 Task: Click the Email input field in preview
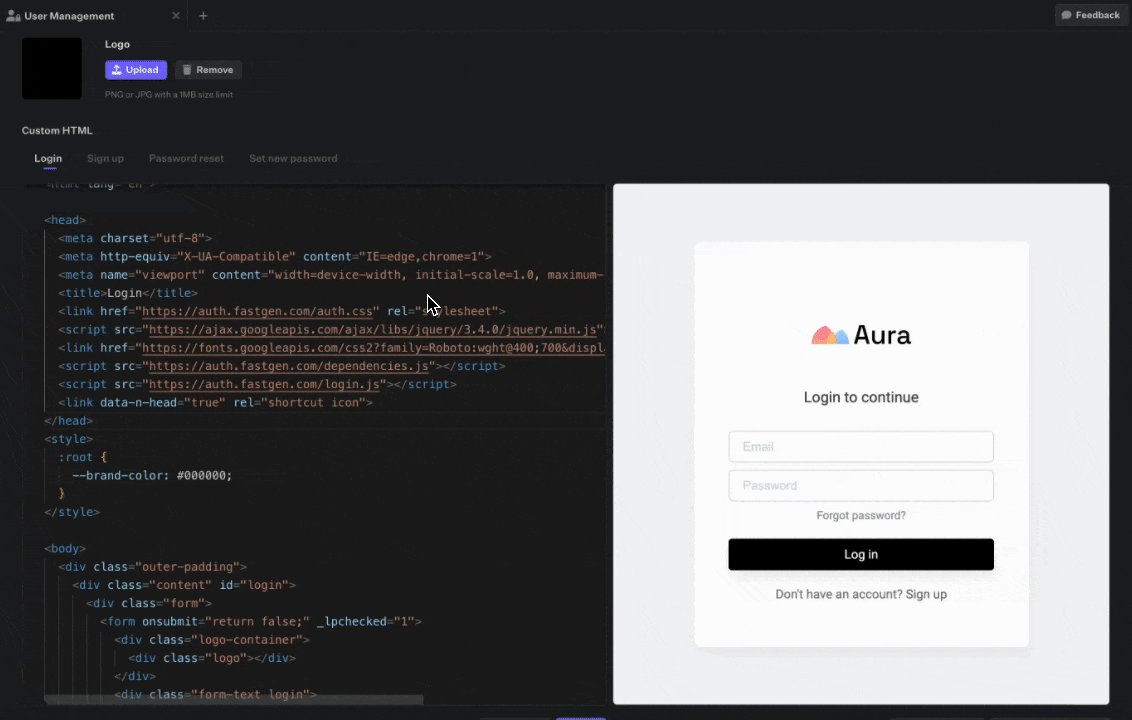861,446
